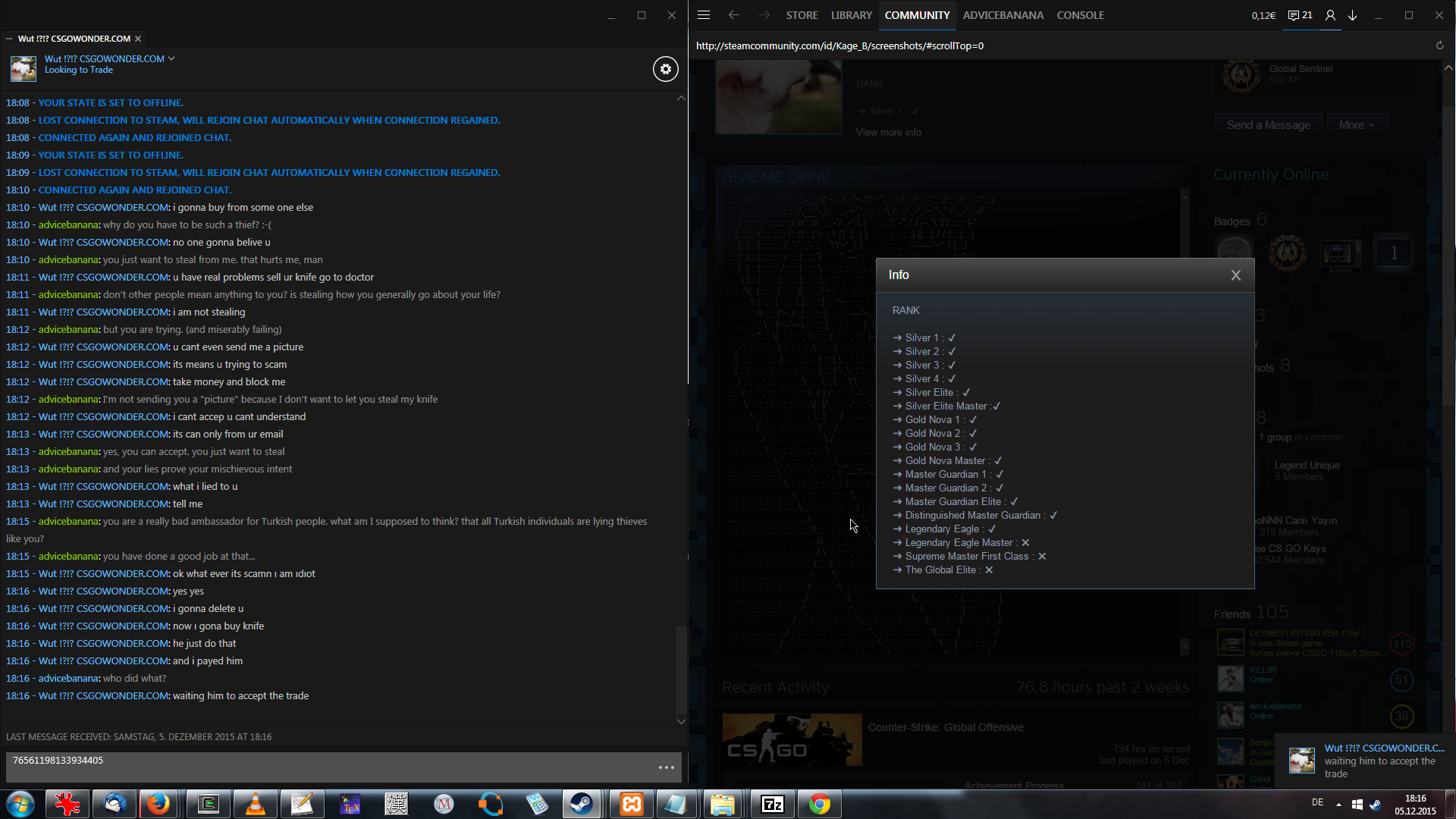Launch Google Chrome from the taskbar
The width and height of the screenshot is (1456, 819).
pos(819,804)
